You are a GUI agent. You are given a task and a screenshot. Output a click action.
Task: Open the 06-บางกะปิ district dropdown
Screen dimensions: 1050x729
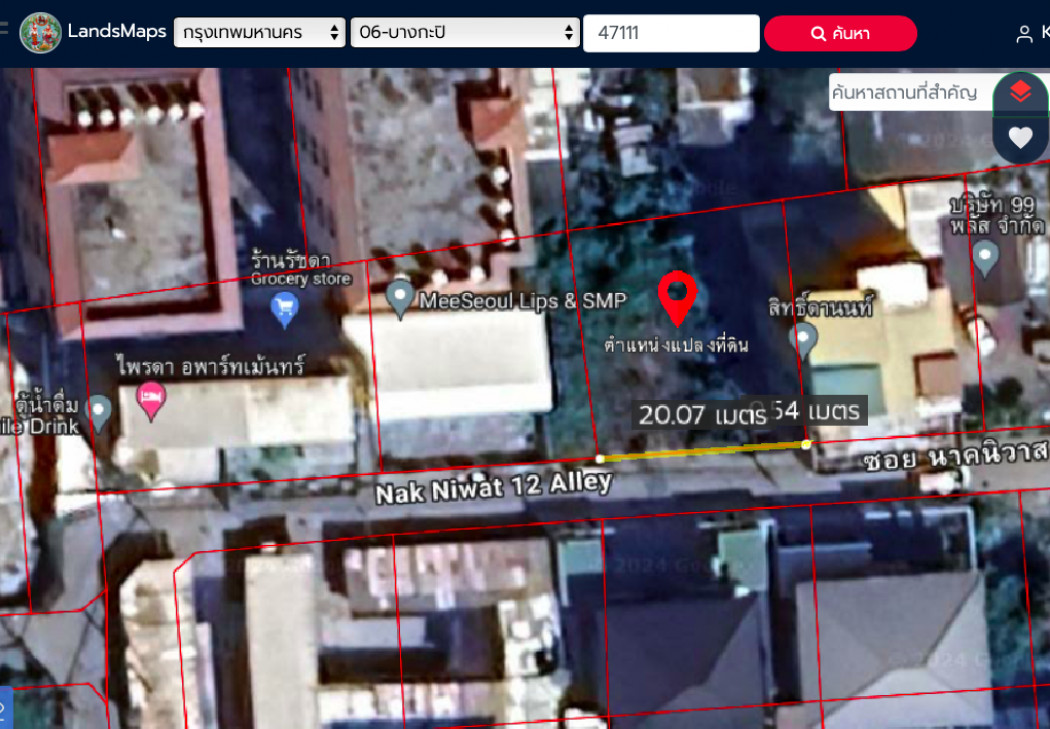465,33
